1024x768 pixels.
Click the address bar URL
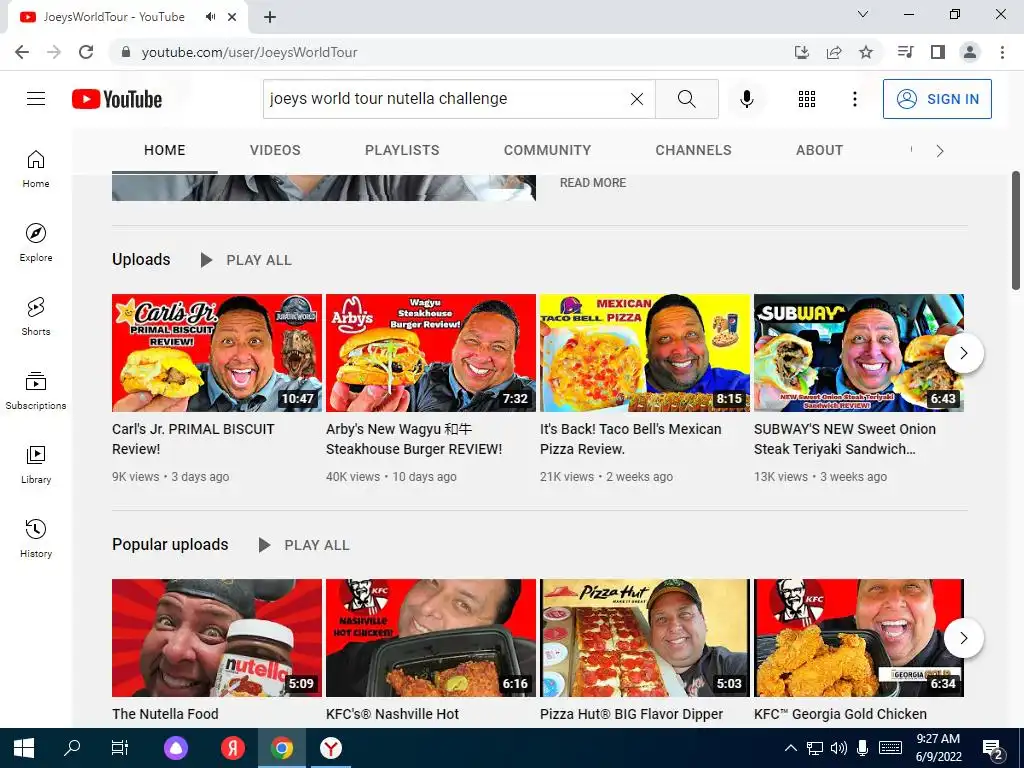[x=249, y=52]
